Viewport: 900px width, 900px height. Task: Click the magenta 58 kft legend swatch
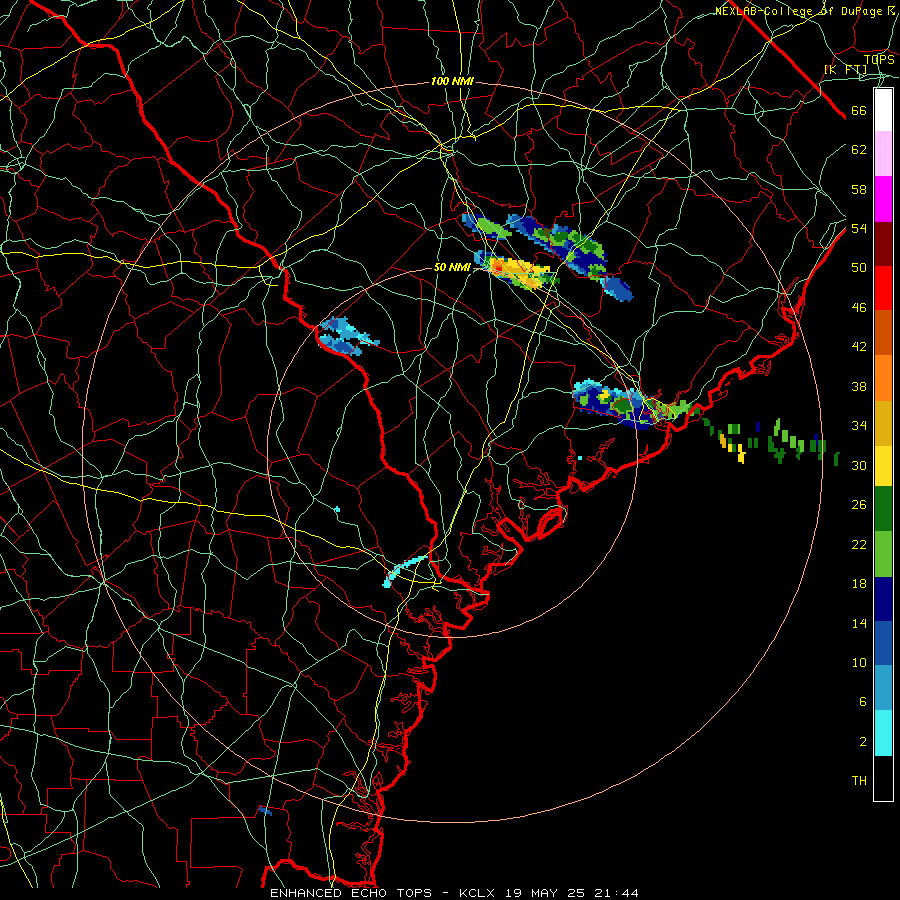[x=883, y=199]
